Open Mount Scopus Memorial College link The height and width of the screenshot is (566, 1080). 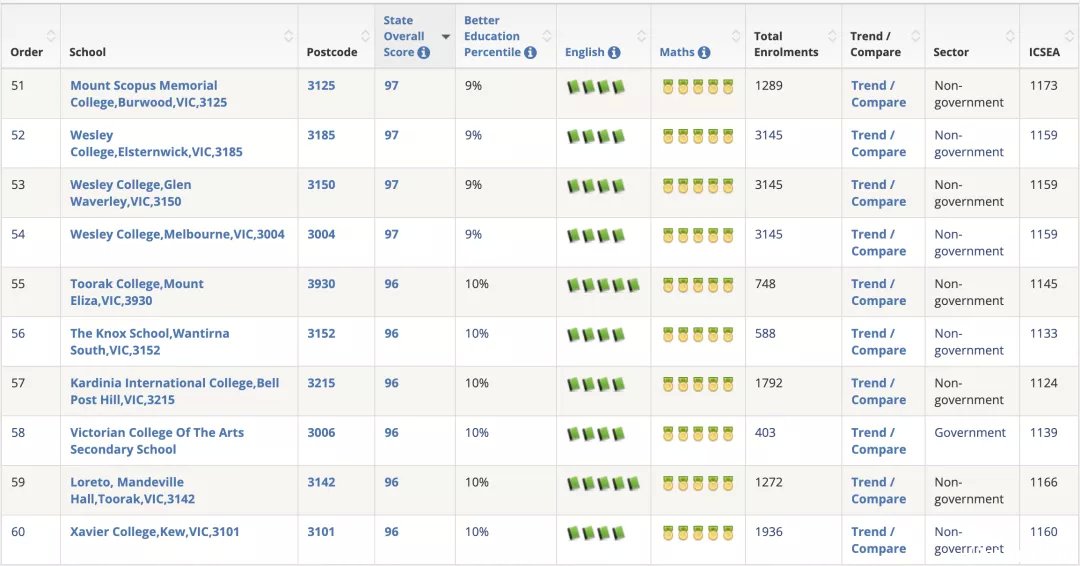tap(149, 94)
